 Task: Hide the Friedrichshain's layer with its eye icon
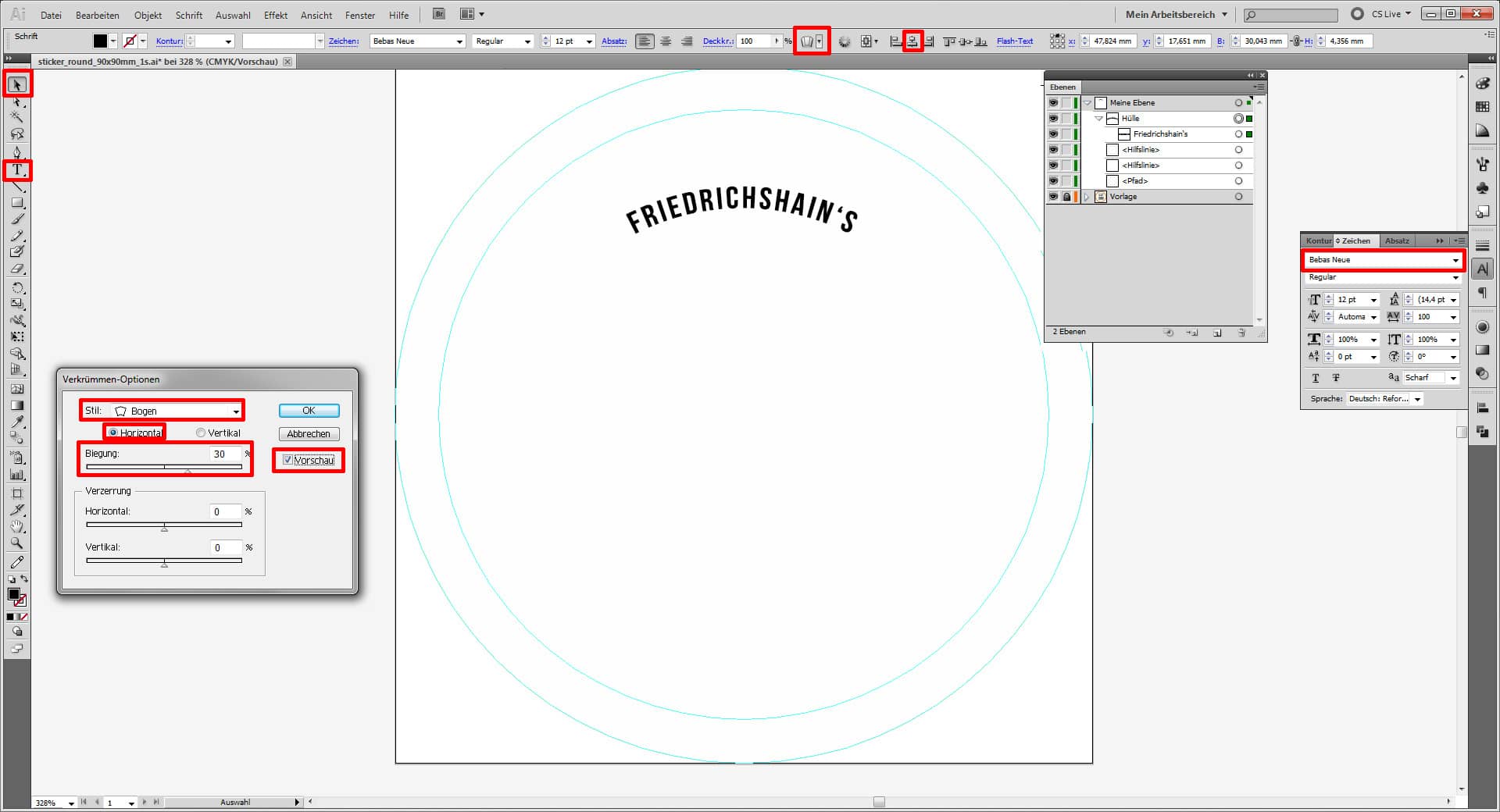coord(1053,134)
